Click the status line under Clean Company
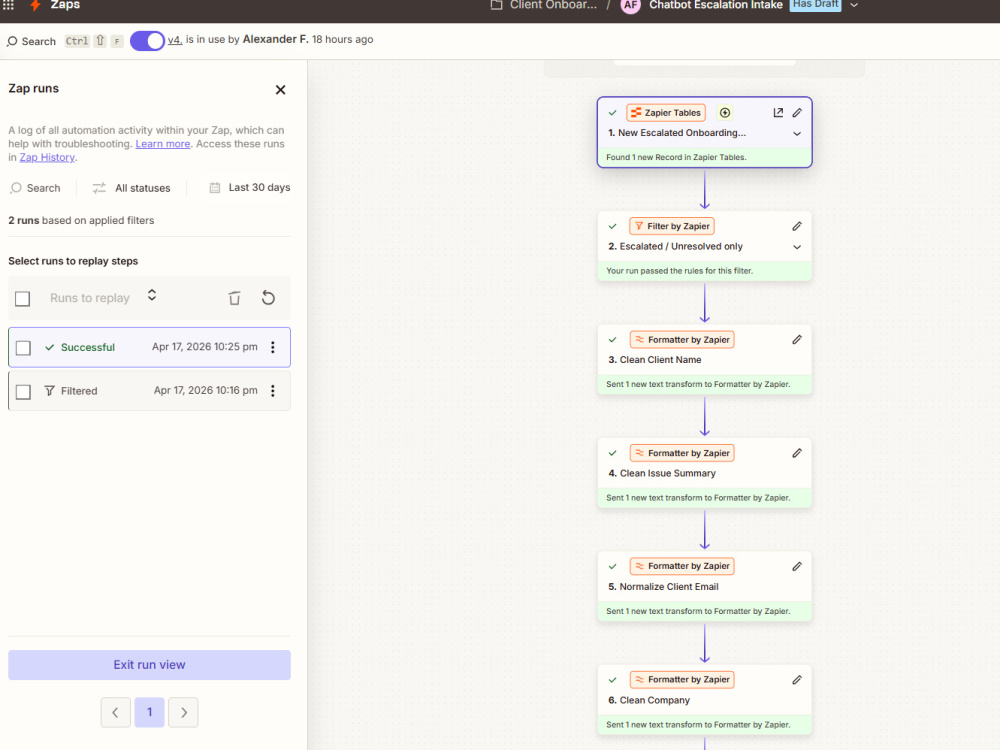1000x750 pixels. click(x=705, y=725)
